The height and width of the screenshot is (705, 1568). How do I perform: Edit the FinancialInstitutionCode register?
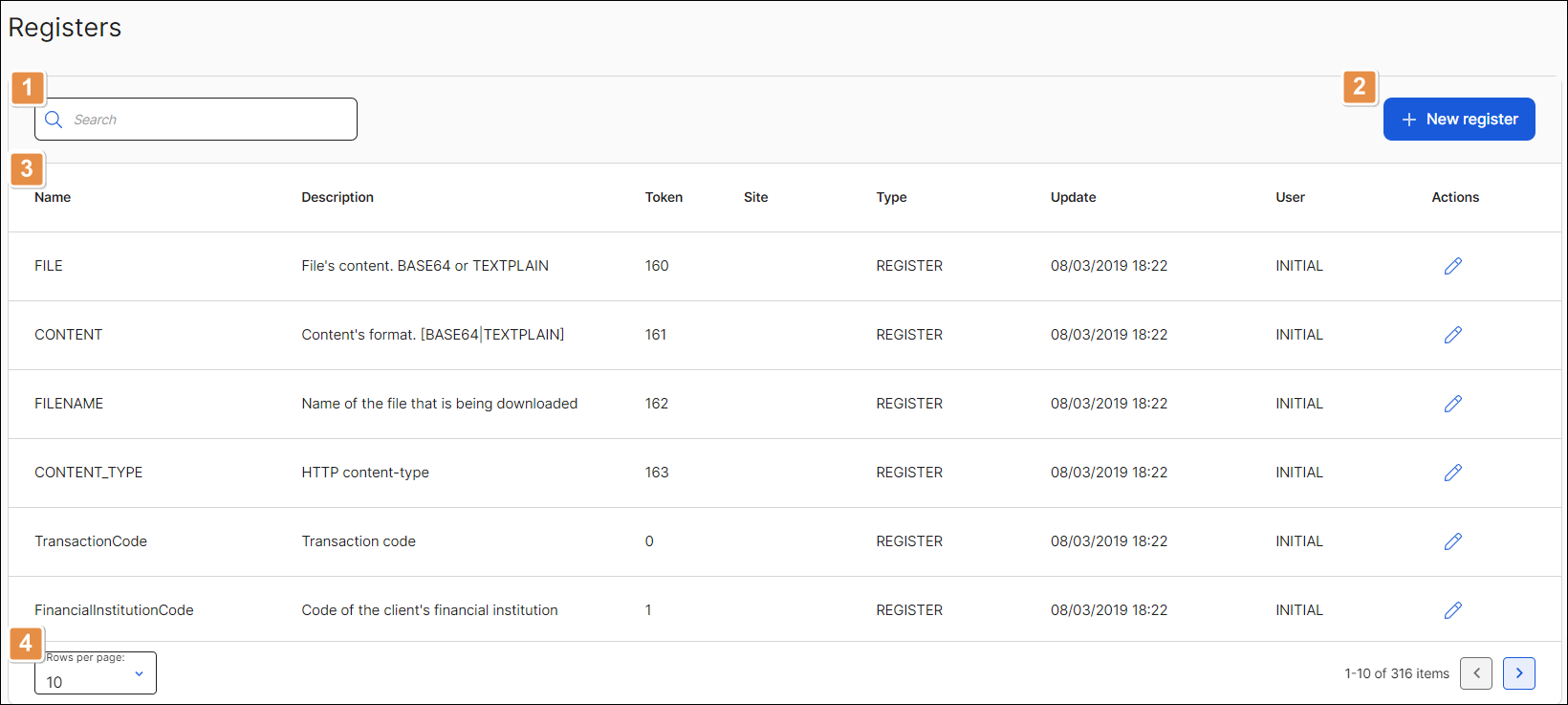pyautogui.click(x=1452, y=610)
